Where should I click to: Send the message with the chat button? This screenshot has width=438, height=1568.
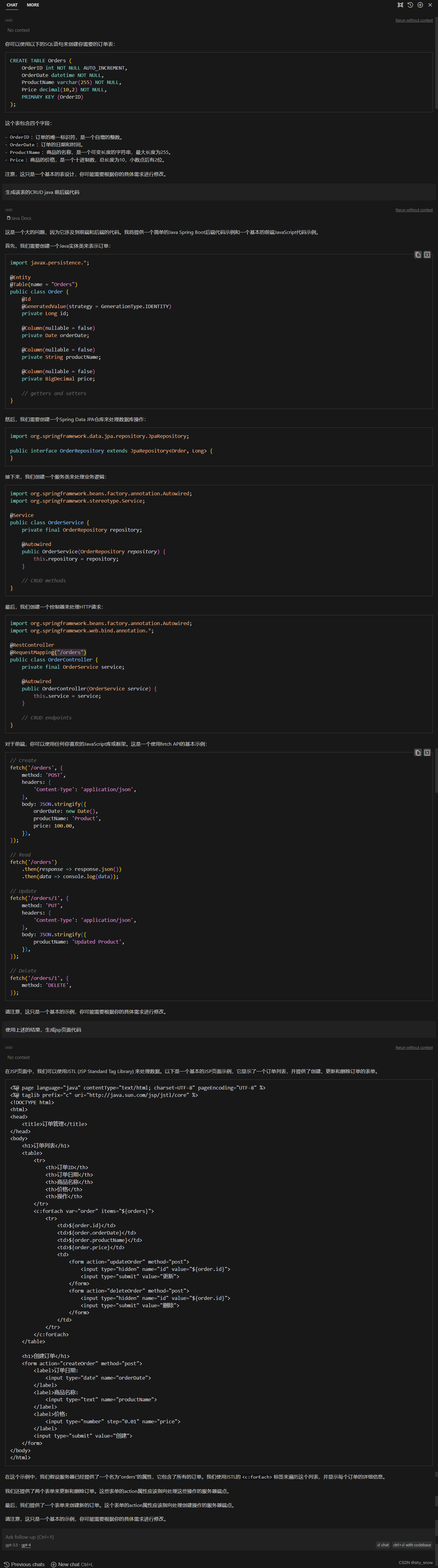click(383, 1545)
